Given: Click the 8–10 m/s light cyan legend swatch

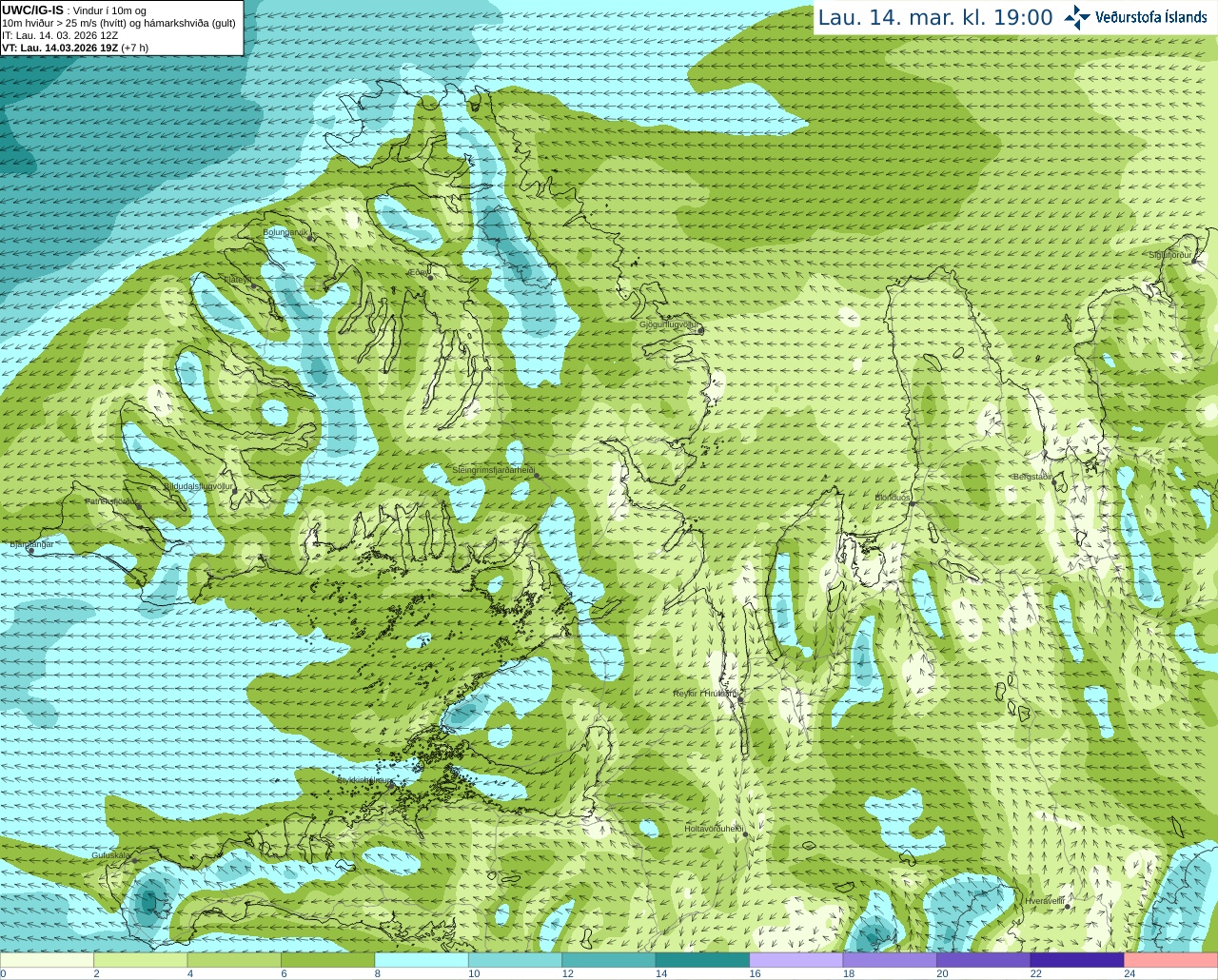Looking at the screenshot, I should pos(422,960).
